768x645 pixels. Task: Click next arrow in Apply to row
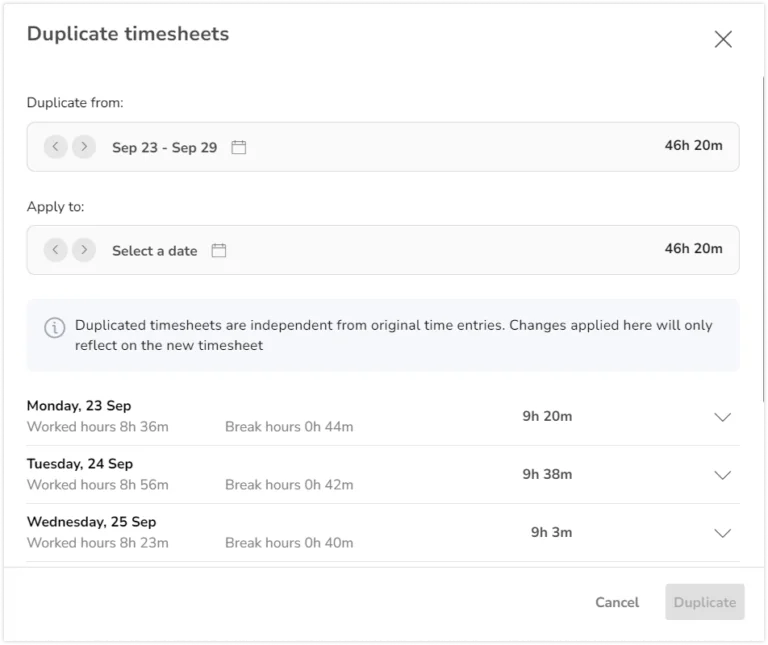coord(84,250)
